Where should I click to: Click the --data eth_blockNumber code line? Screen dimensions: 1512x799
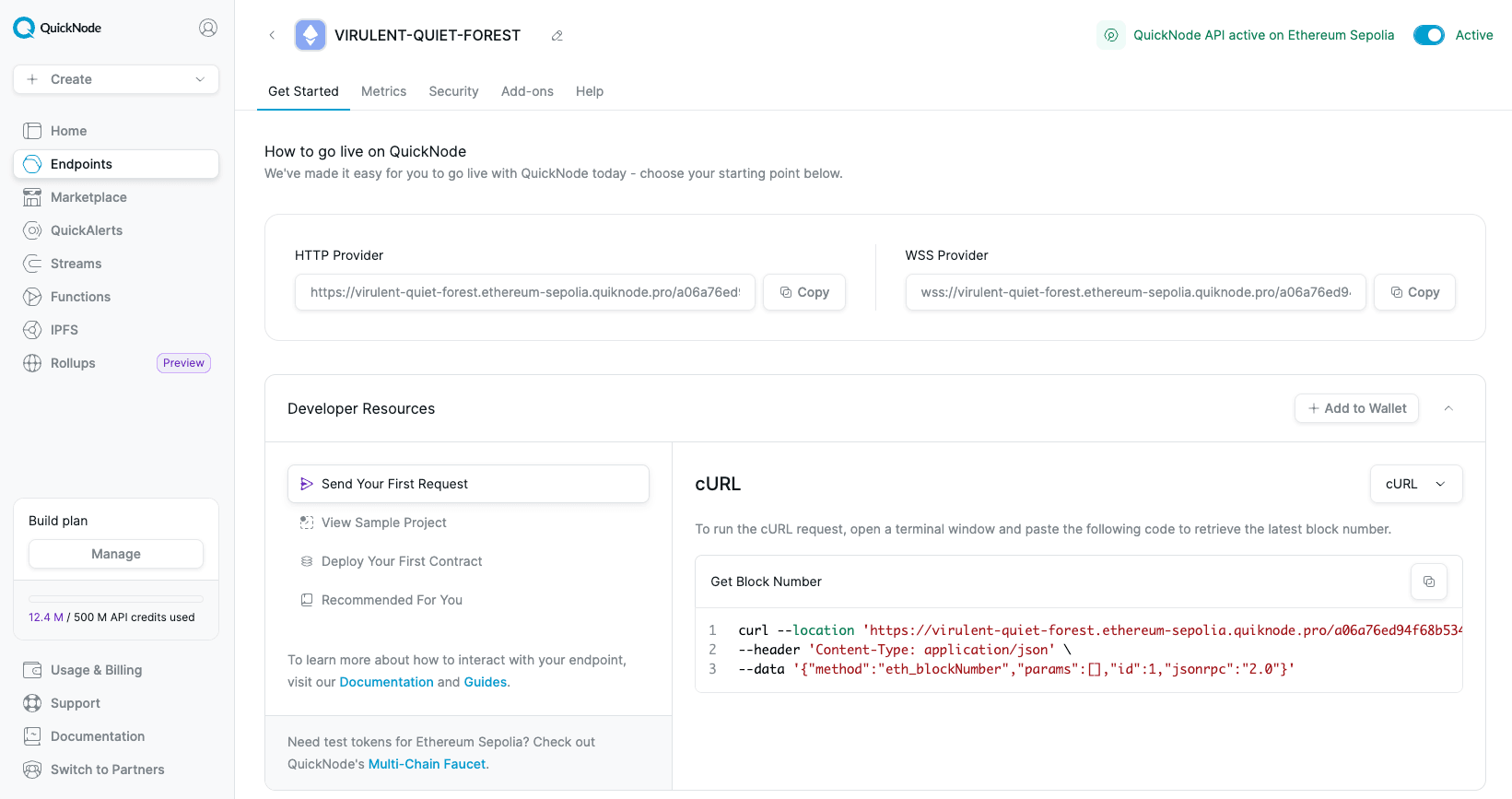coord(1016,669)
